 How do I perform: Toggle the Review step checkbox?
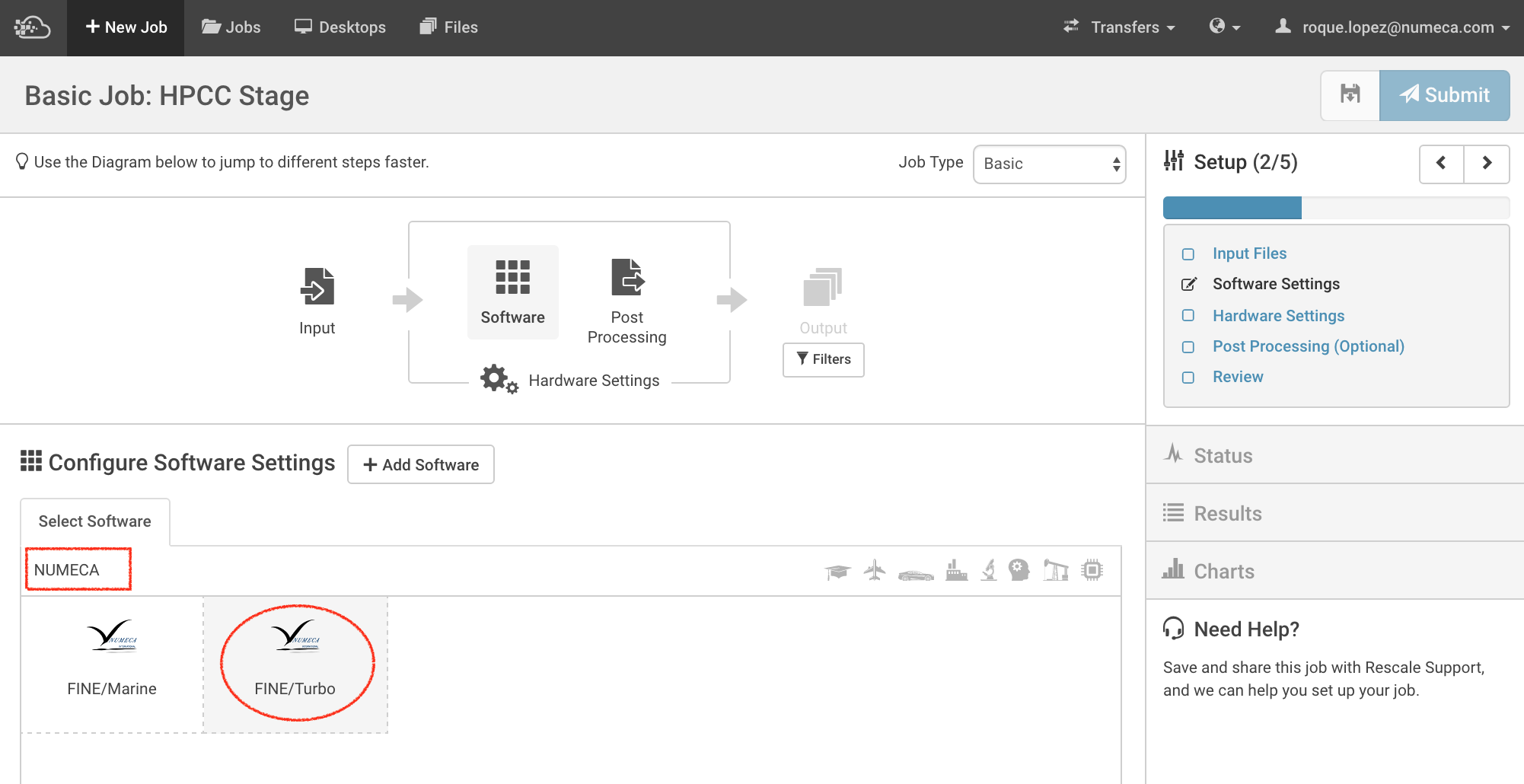(x=1188, y=378)
